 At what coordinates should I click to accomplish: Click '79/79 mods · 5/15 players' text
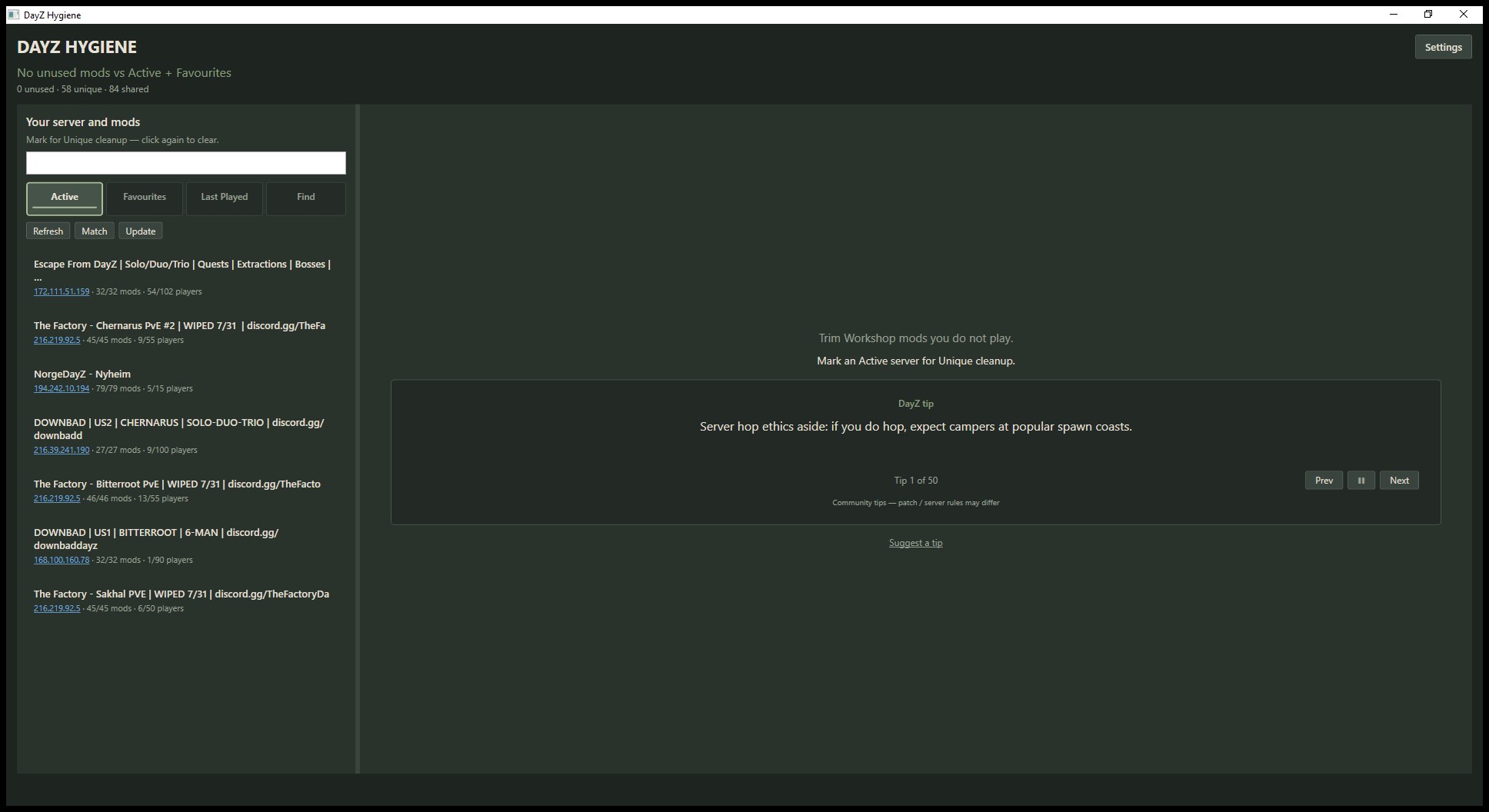tap(145, 388)
